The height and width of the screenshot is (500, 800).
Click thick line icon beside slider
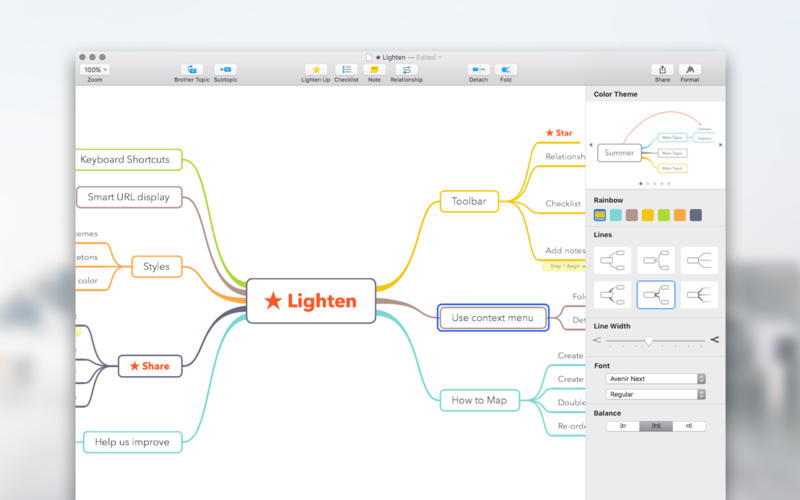tap(714, 340)
